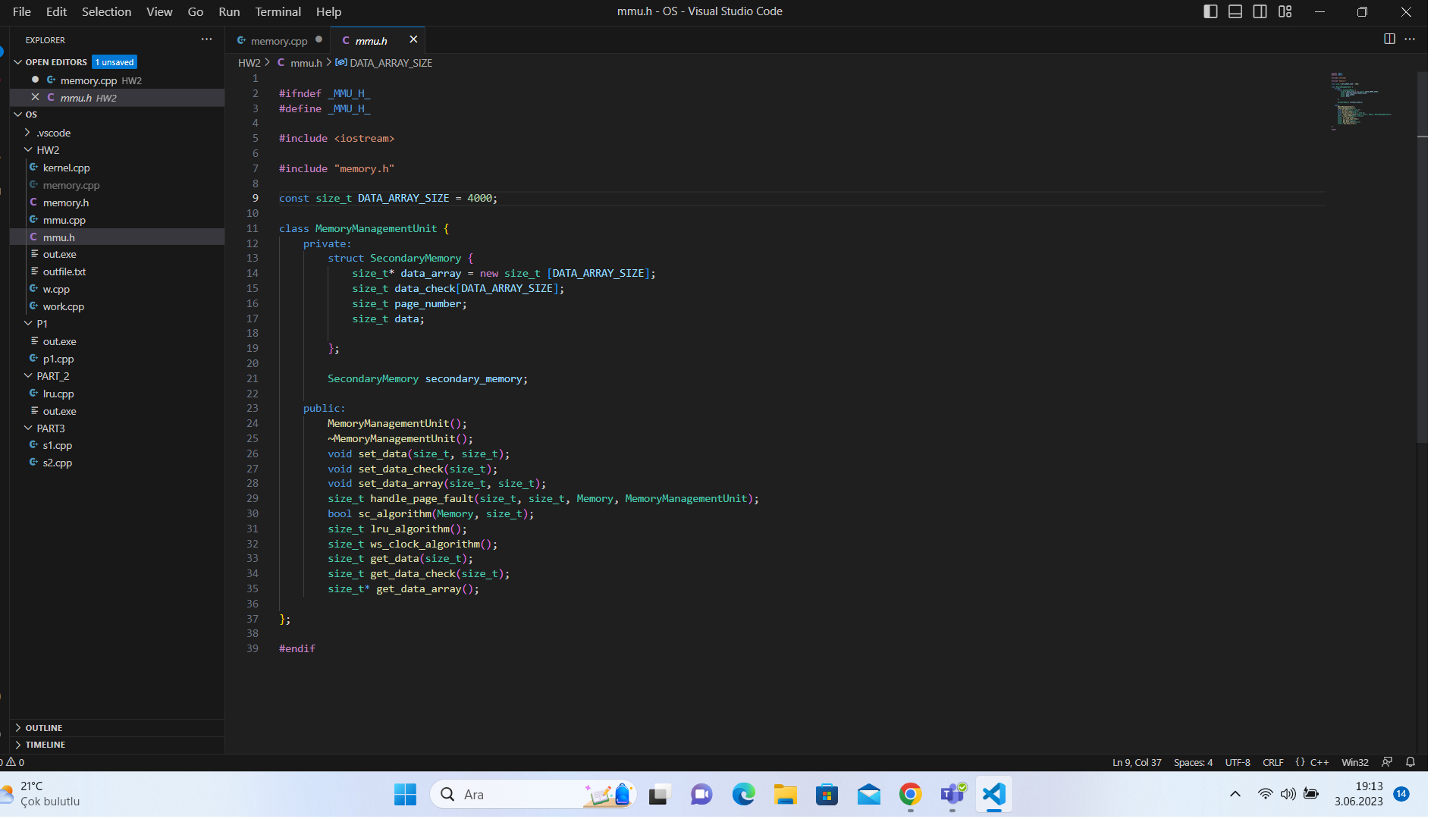Open Google Chrome from taskbar
This screenshot has height=819, width=1456.
(x=910, y=794)
